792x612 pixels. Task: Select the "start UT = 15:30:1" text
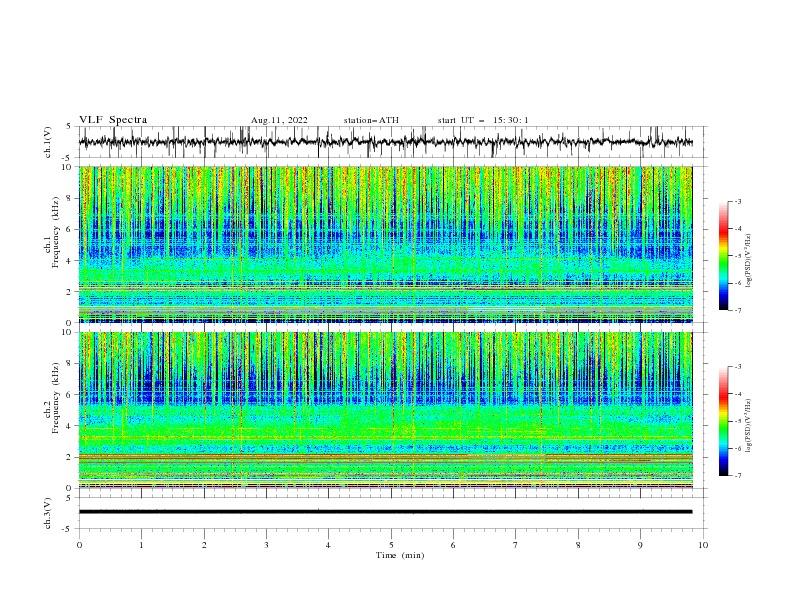(x=483, y=120)
